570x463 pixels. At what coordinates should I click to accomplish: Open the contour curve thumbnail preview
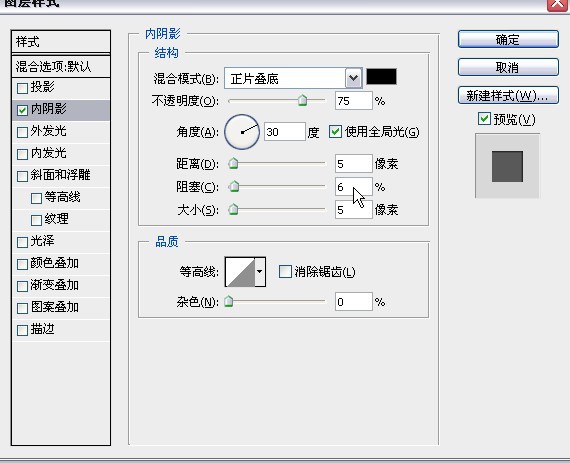(240, 272)
